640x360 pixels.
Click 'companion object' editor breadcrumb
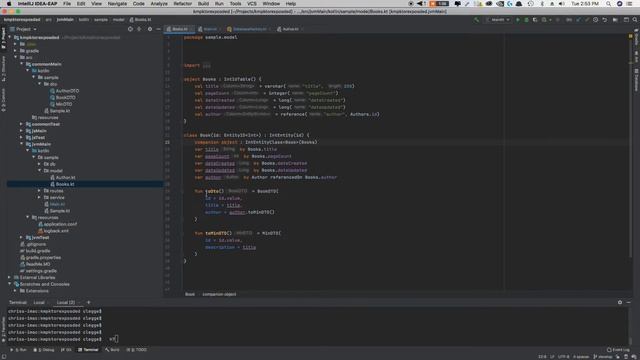[x=219, y=294]
